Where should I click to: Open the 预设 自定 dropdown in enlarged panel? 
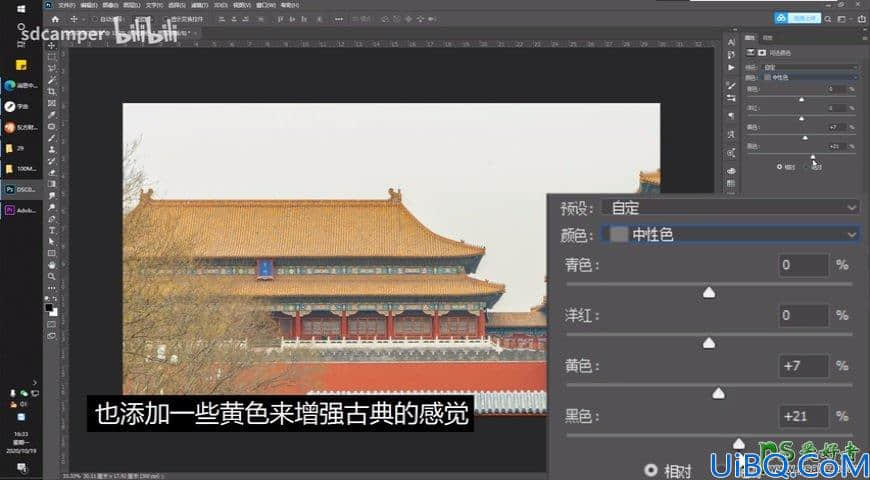731,208
